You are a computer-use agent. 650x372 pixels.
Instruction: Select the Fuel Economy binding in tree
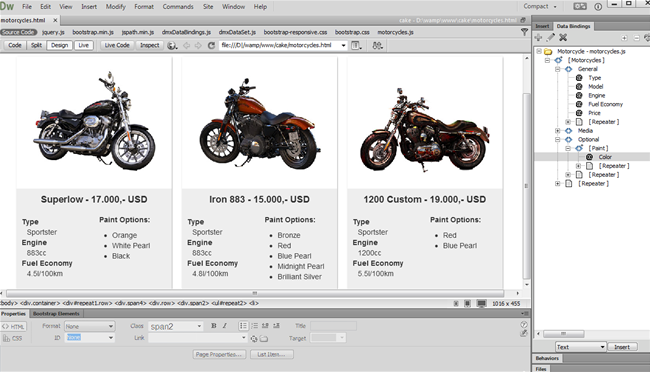(605, 104)
